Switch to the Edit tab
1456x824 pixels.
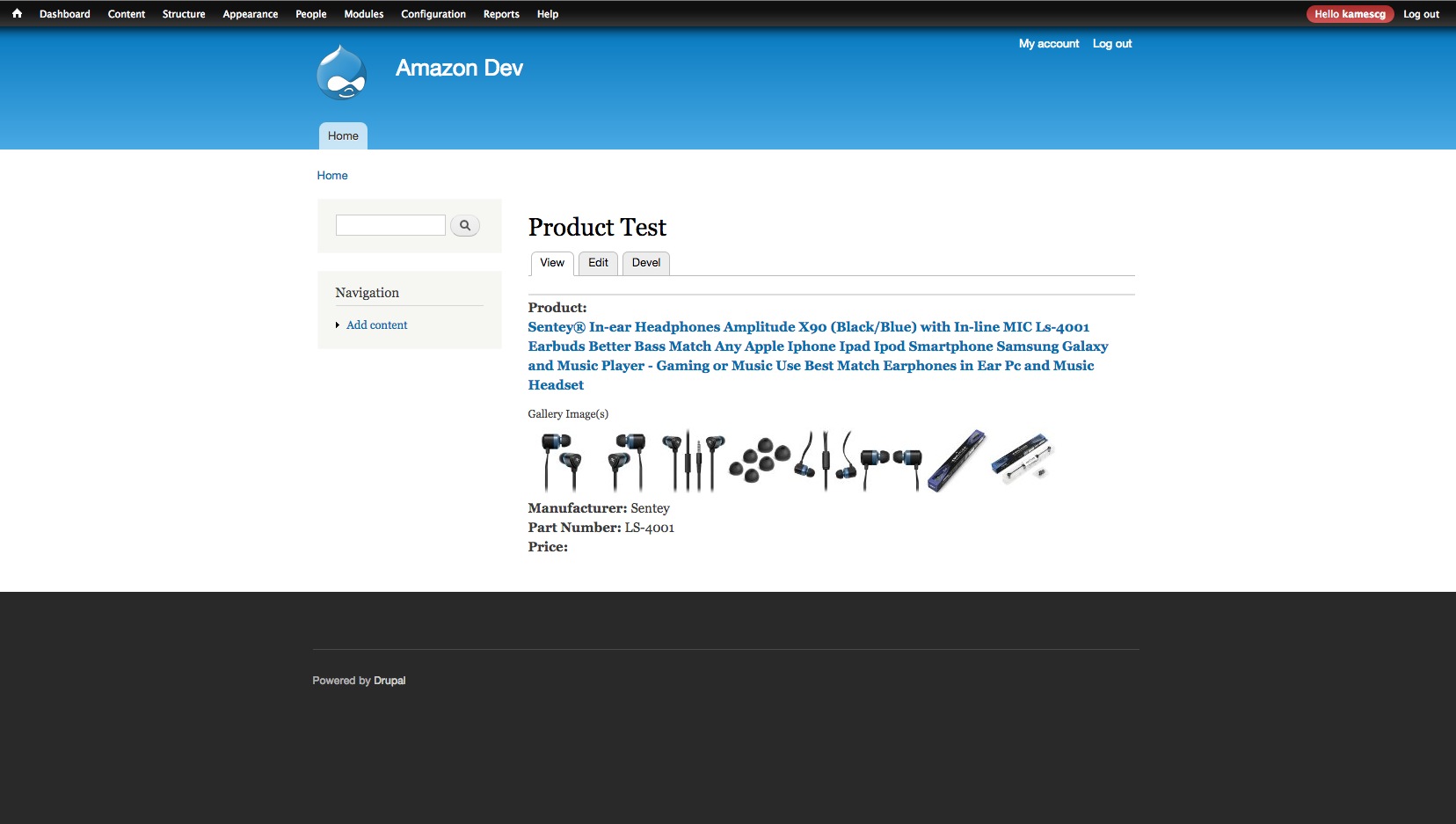[598, 263]
